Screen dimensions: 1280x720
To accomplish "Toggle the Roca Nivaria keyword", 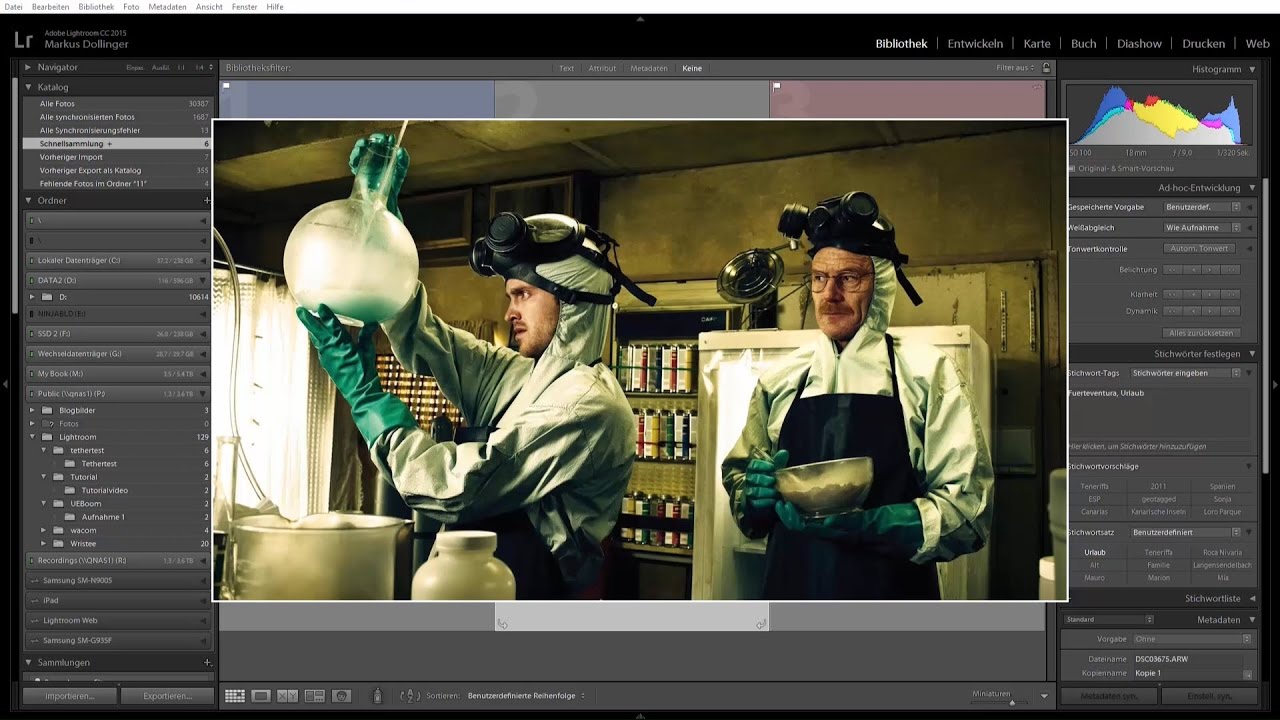I will (1222, 552).
